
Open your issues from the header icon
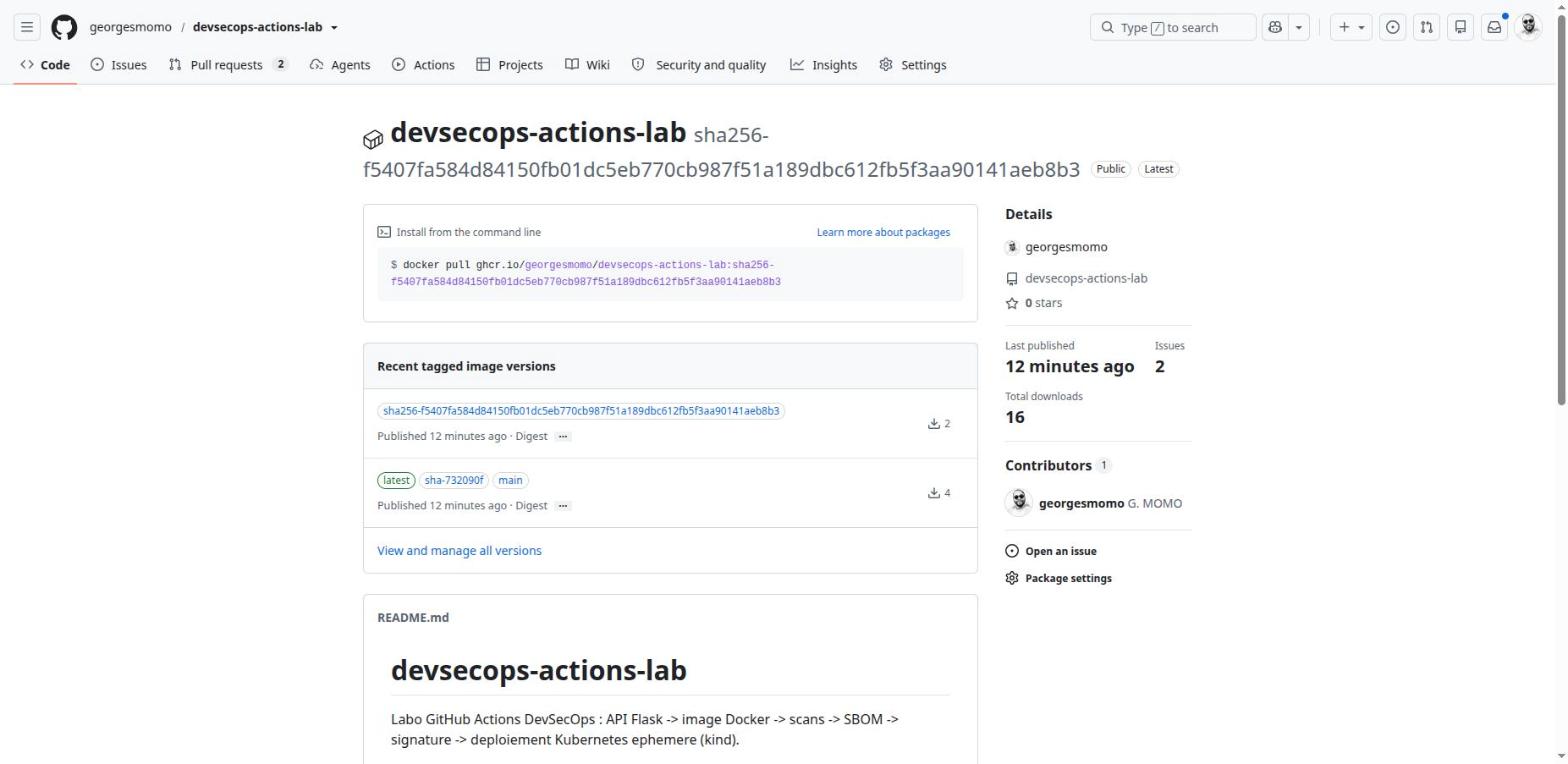coord(1392,27)
